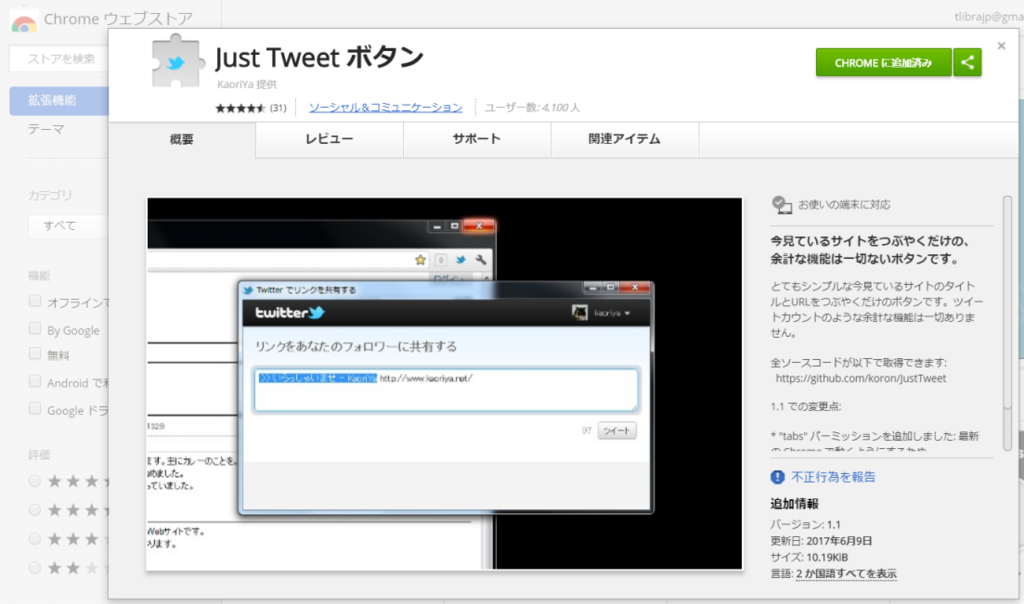1024x604 pixels.
Task: Select the third rating filter radio button
Action: (x=35, y=539)
